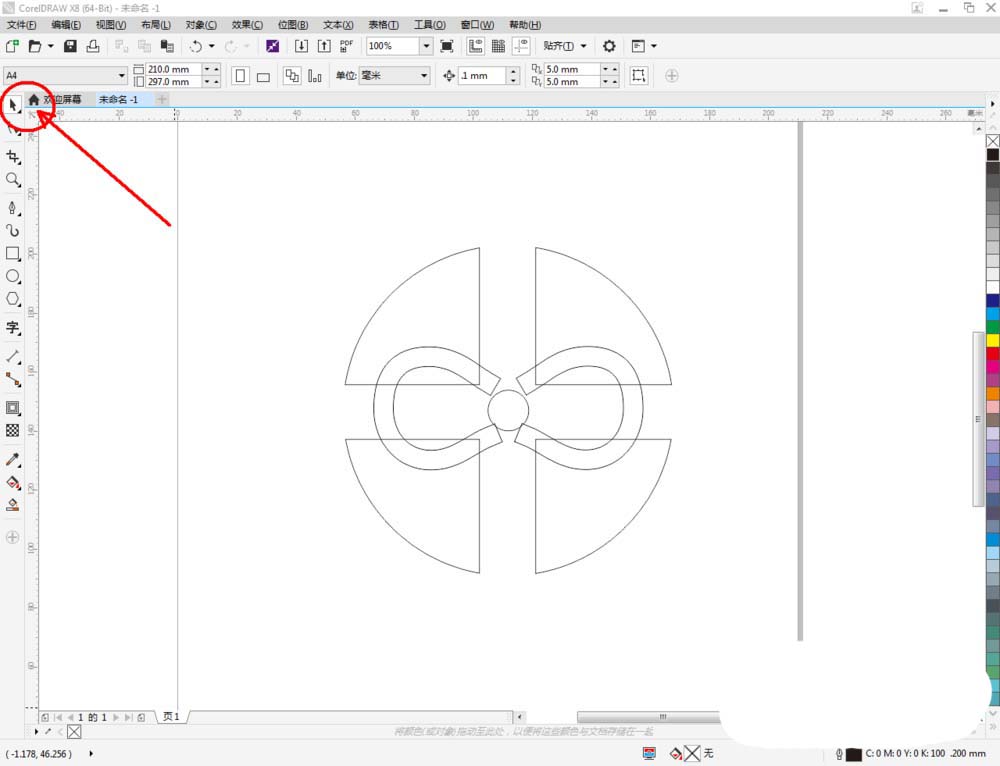Screen dimensions: 1000x766
Task: Toggle Treat as Filled button
Action: tap(638, 75)
